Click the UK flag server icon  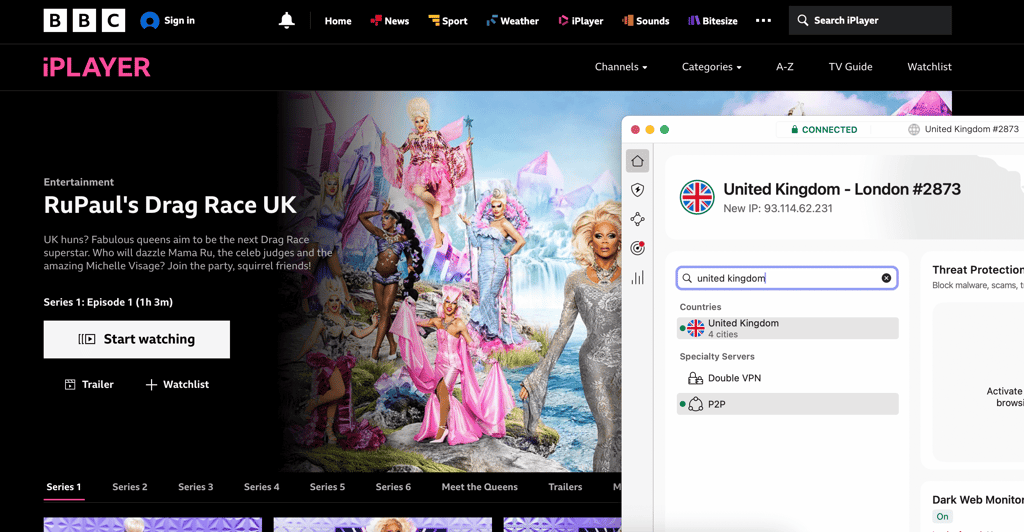(x=697, y=197)
